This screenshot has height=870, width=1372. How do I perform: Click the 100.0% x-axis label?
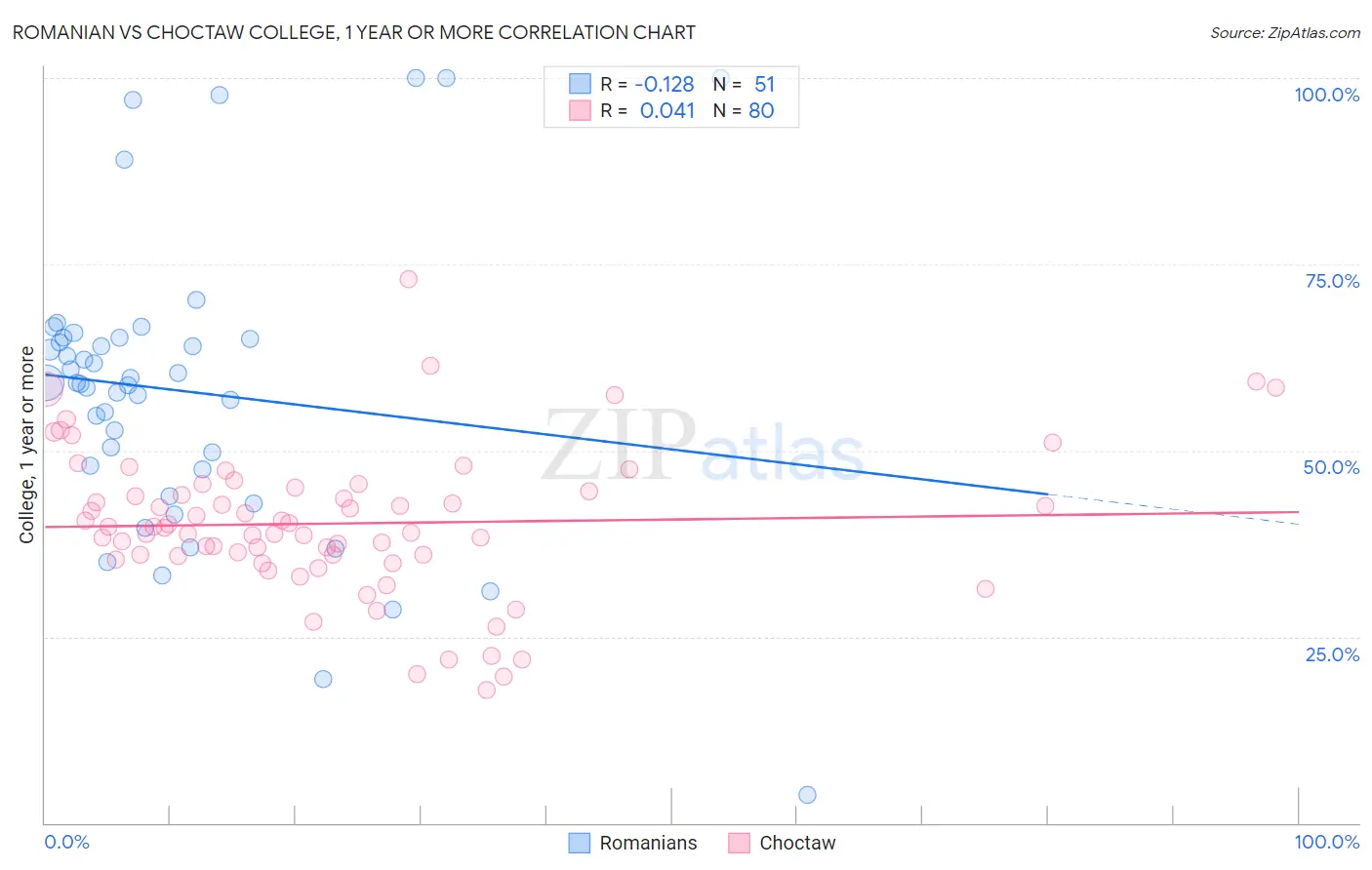tap(1327, 842)
